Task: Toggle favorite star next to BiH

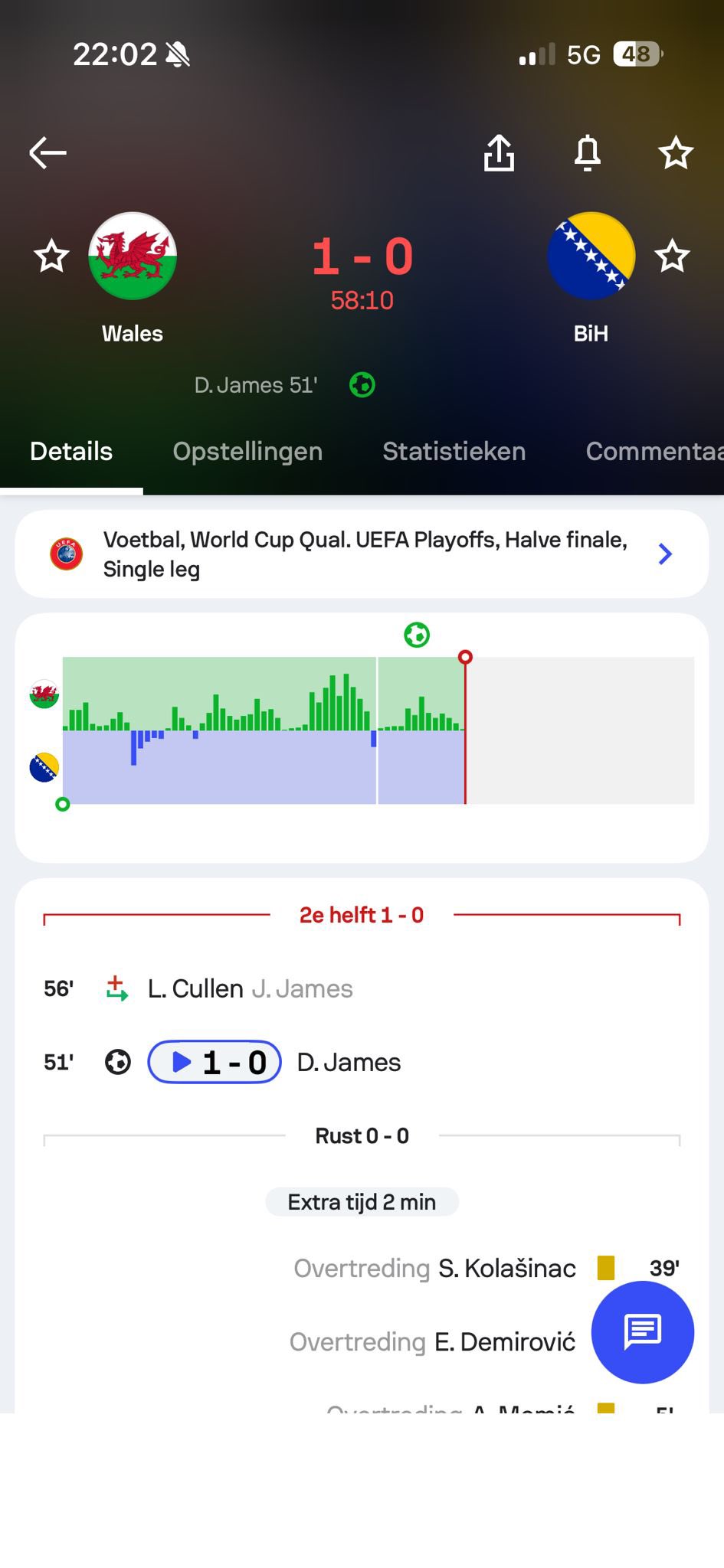Action: click(672, 256)
